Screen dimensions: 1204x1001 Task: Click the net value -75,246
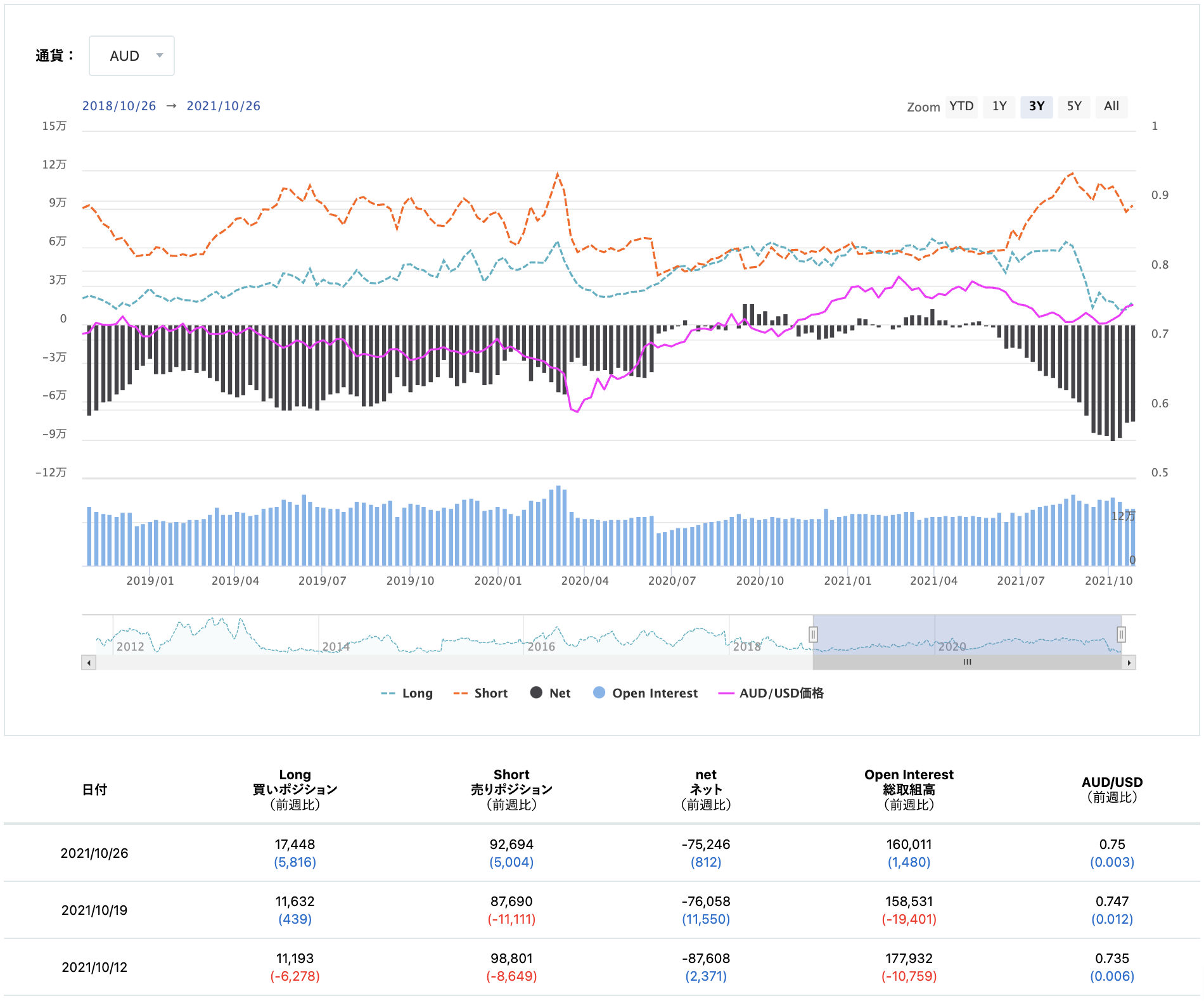(706, 845)
